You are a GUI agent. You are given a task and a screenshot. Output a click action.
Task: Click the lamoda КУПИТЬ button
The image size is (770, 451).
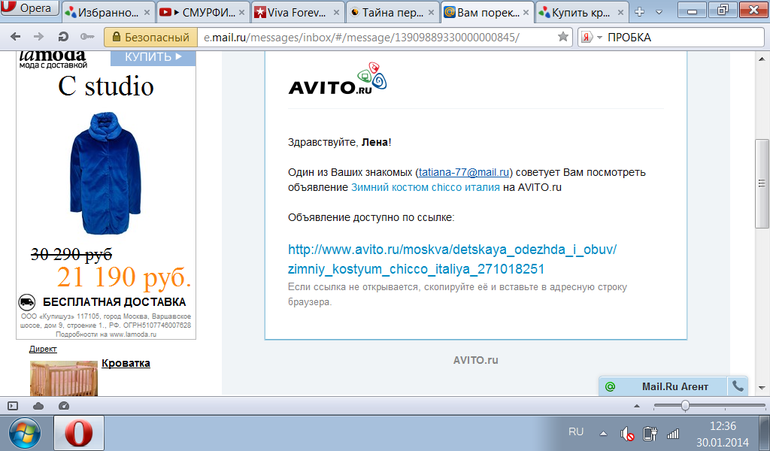pyautogui.click(x=153, y=57)
